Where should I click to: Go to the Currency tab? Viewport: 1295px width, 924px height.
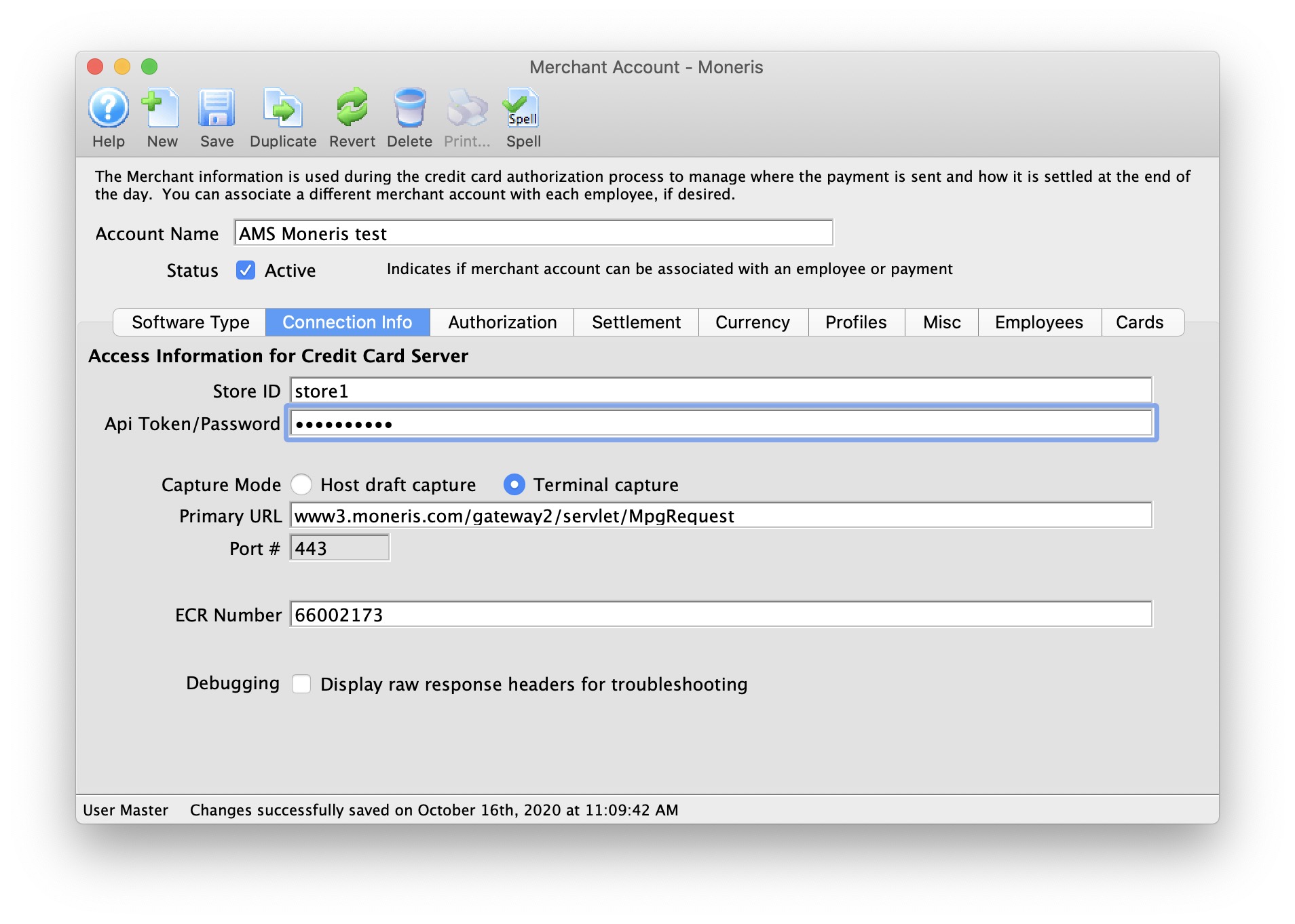pyautogui.click(x=753, y=322)
